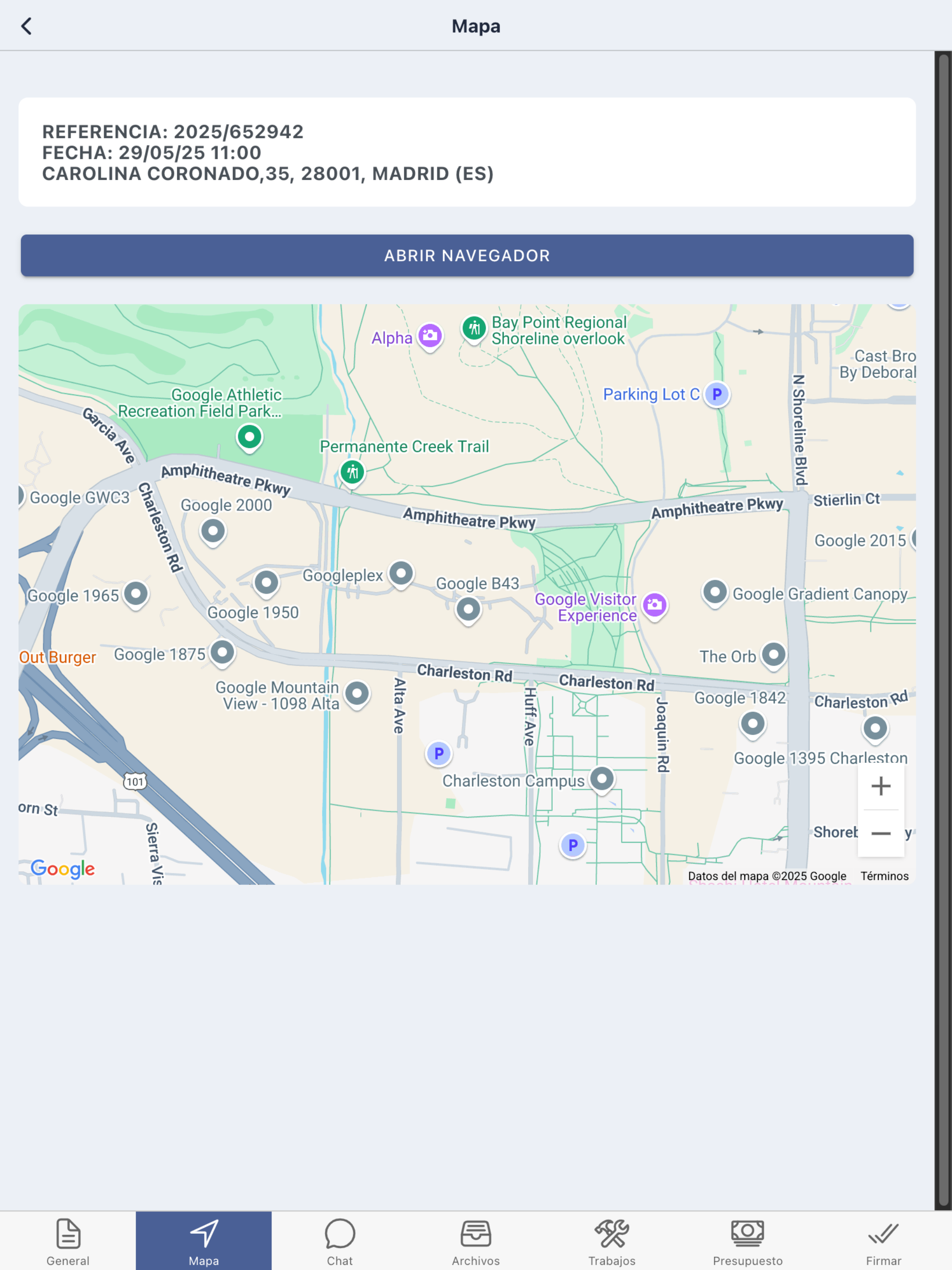Open Google Visitor Experience camera pin
This screenshot has height=1270, width=952.
[654, 606]
